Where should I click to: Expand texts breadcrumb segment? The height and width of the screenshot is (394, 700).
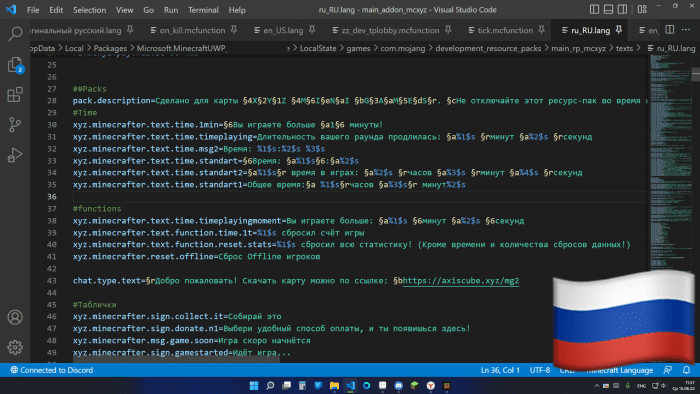point(624,48)
